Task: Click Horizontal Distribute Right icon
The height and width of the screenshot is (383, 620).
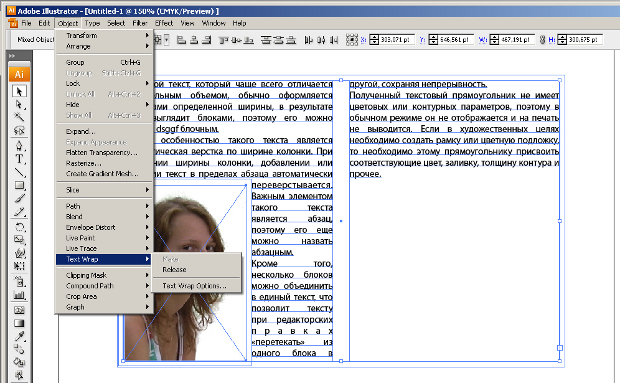Action: pyautogui.click(x=334, y=40)
